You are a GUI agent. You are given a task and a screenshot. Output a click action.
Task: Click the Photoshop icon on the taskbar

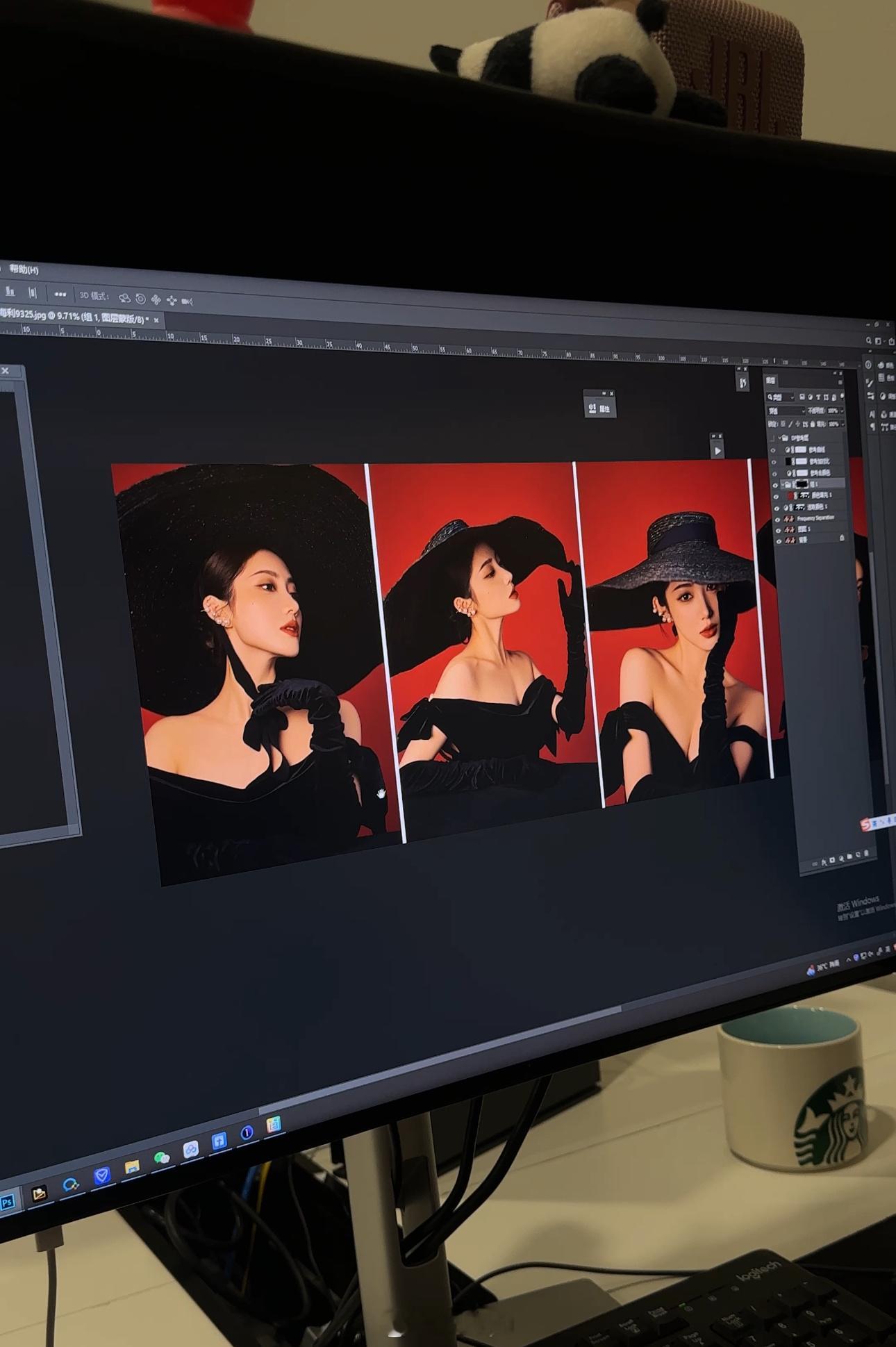(x=7, y=1203)
